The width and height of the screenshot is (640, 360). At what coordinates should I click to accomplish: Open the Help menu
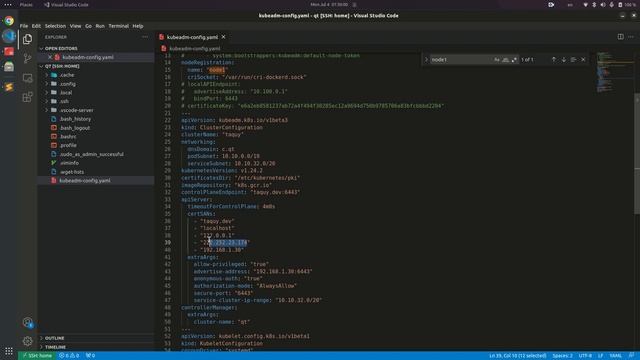coord(138,26)
